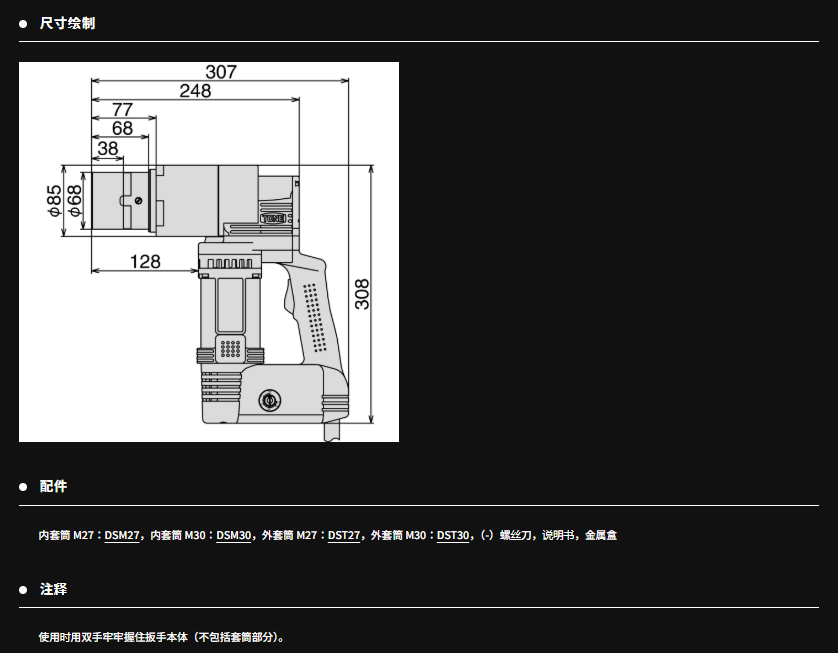The height and width of the screenshot is (653, 838).
Task: Click the two-hand usage note text
Action: click(161, 637)
